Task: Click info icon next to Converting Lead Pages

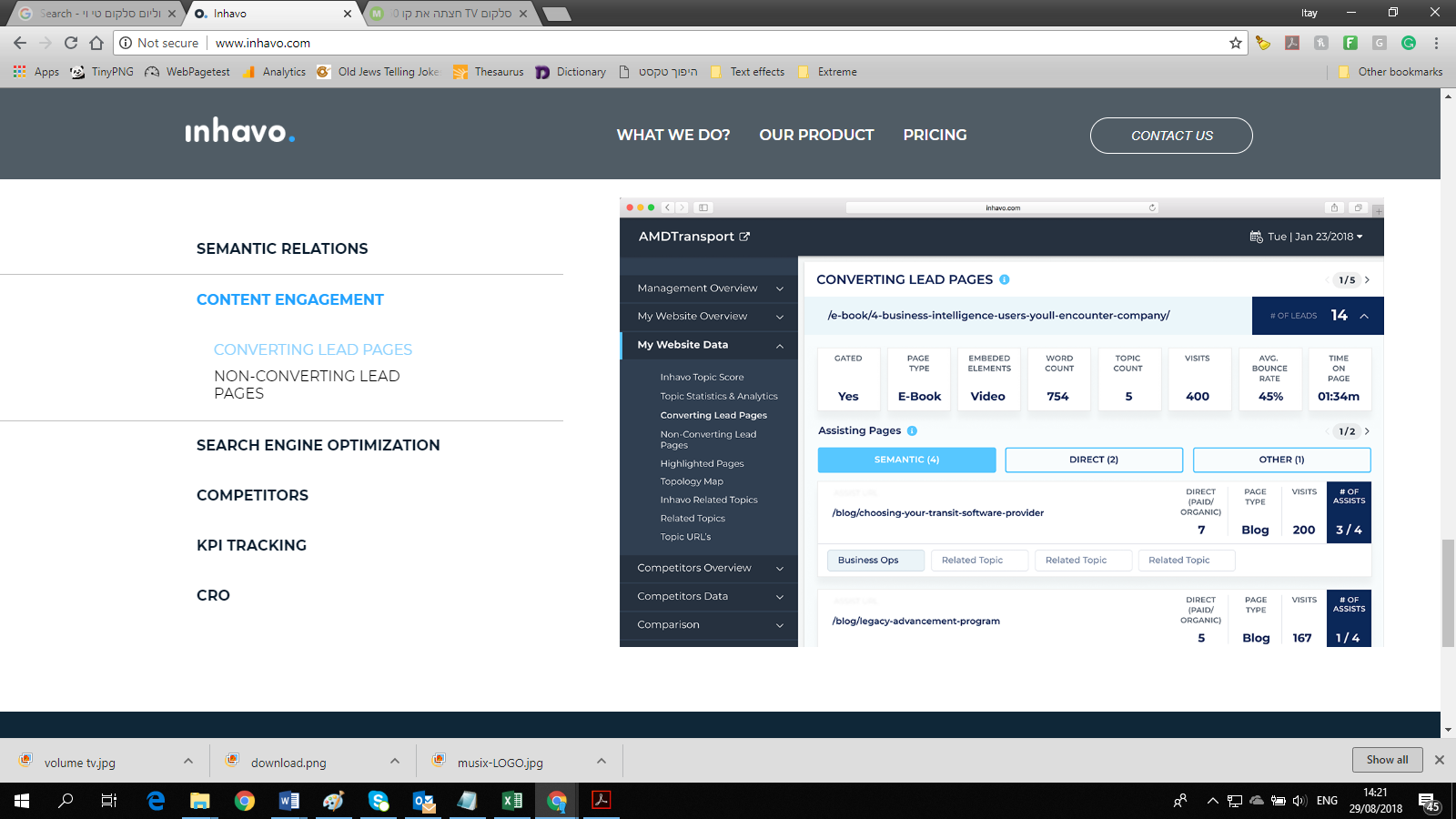Action: (1005, 279)
